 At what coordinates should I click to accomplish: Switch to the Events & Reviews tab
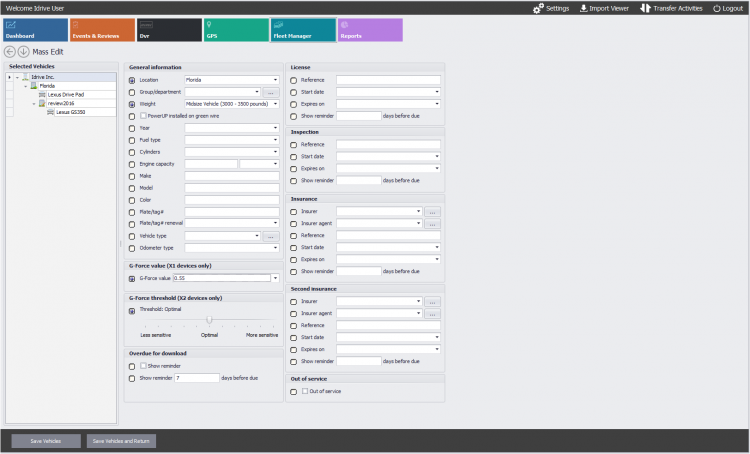tap(100, 30)
